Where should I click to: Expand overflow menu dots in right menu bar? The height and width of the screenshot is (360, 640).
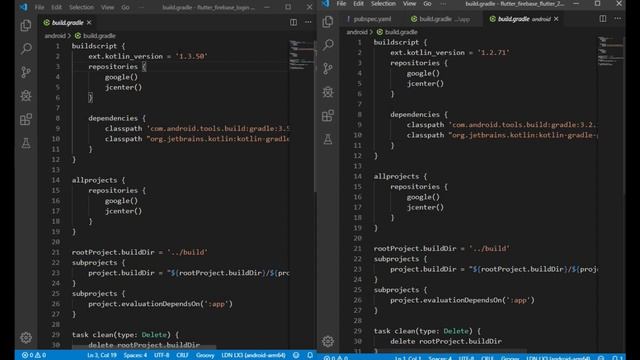(443, 4)
